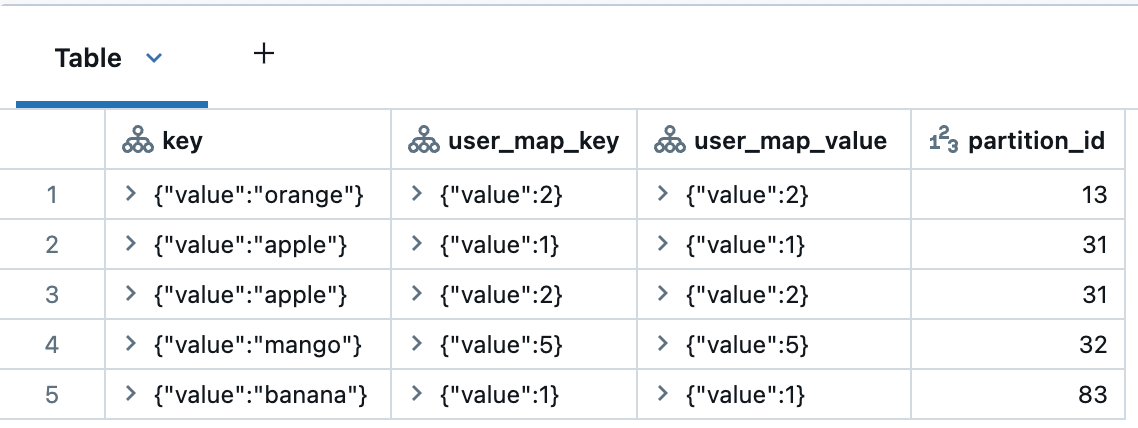Image resolution: width=1138 pixels, height=428 pixels.
Task: Click the struct icon on user_map_value header
Action: [669, 142]
